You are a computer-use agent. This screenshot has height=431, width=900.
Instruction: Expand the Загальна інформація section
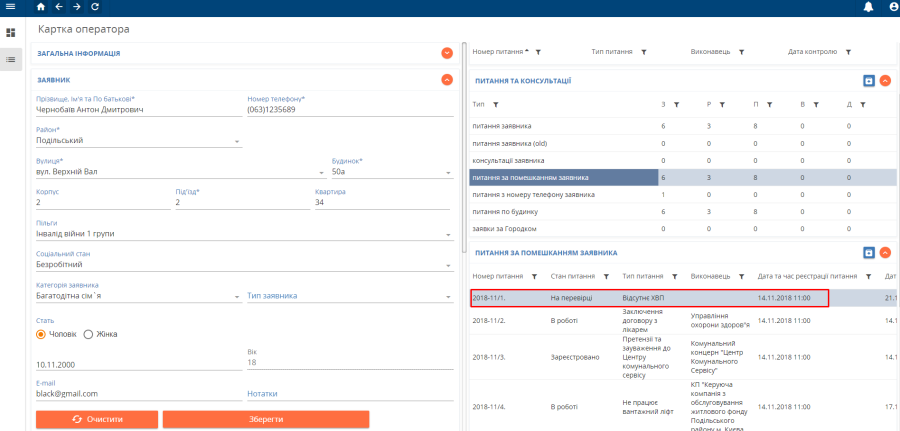(x=446, y=53)
